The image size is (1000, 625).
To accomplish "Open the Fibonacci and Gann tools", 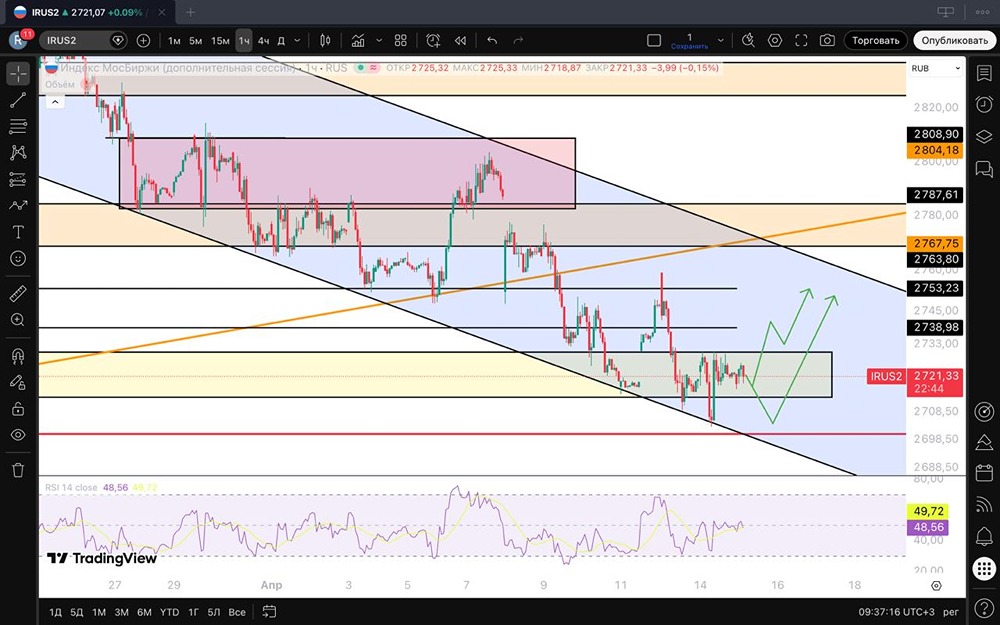I will [18, 126].
